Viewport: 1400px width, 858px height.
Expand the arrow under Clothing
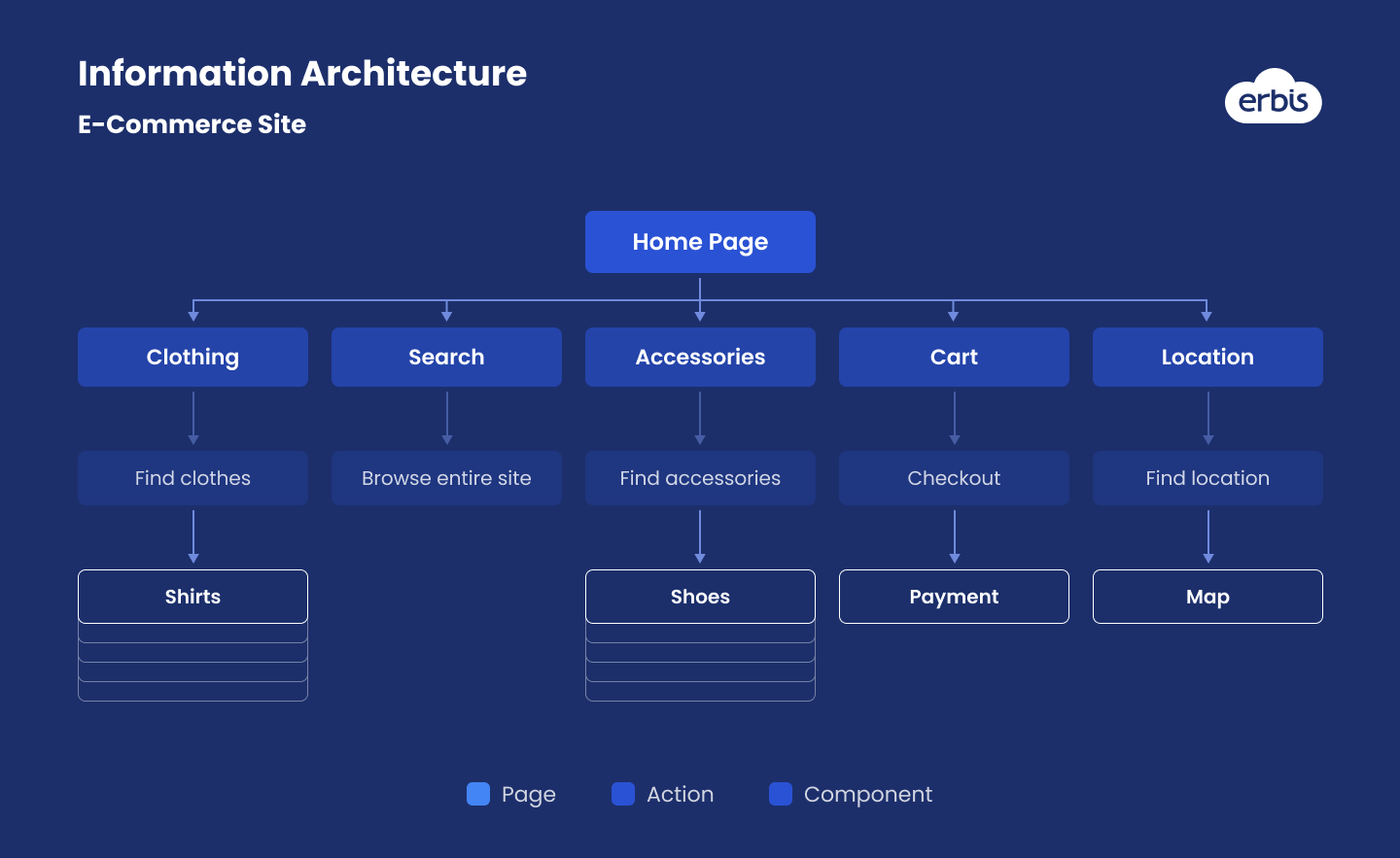click(x=192, y=418)
